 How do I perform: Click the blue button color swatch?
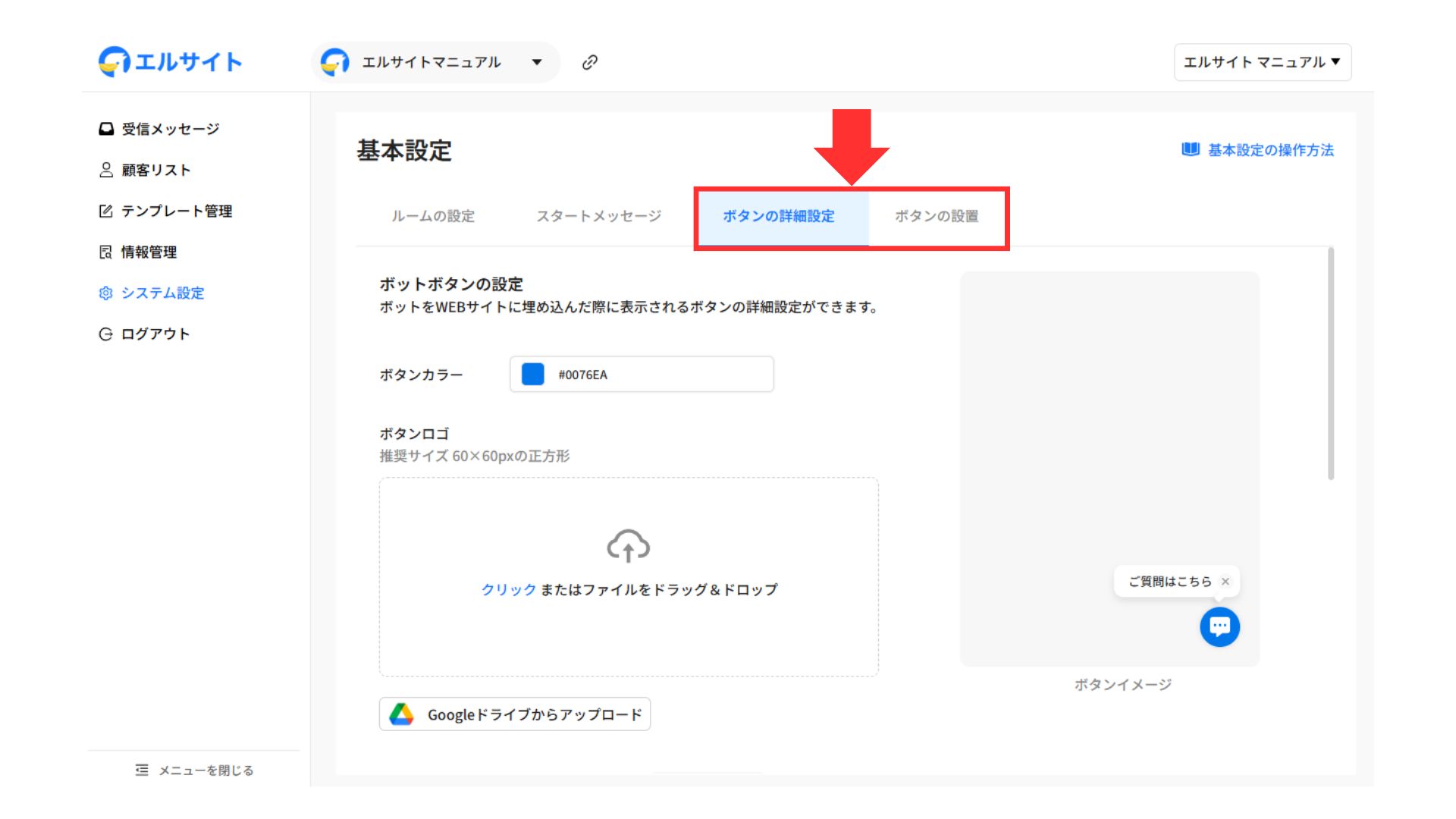(533, 375)
